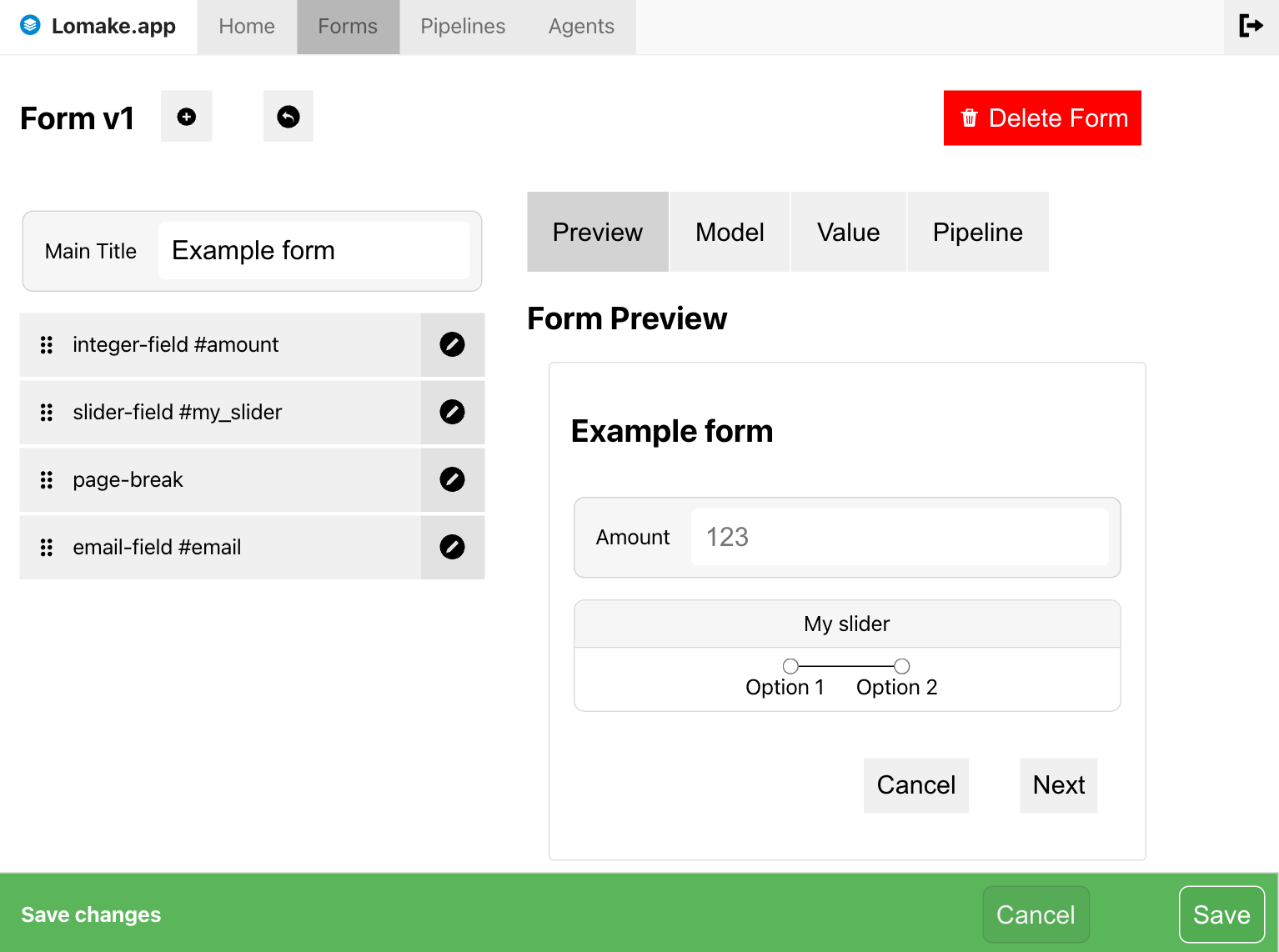Click the Example form preview heading
Screen dimensions: 1279x952
coord(672,431)
